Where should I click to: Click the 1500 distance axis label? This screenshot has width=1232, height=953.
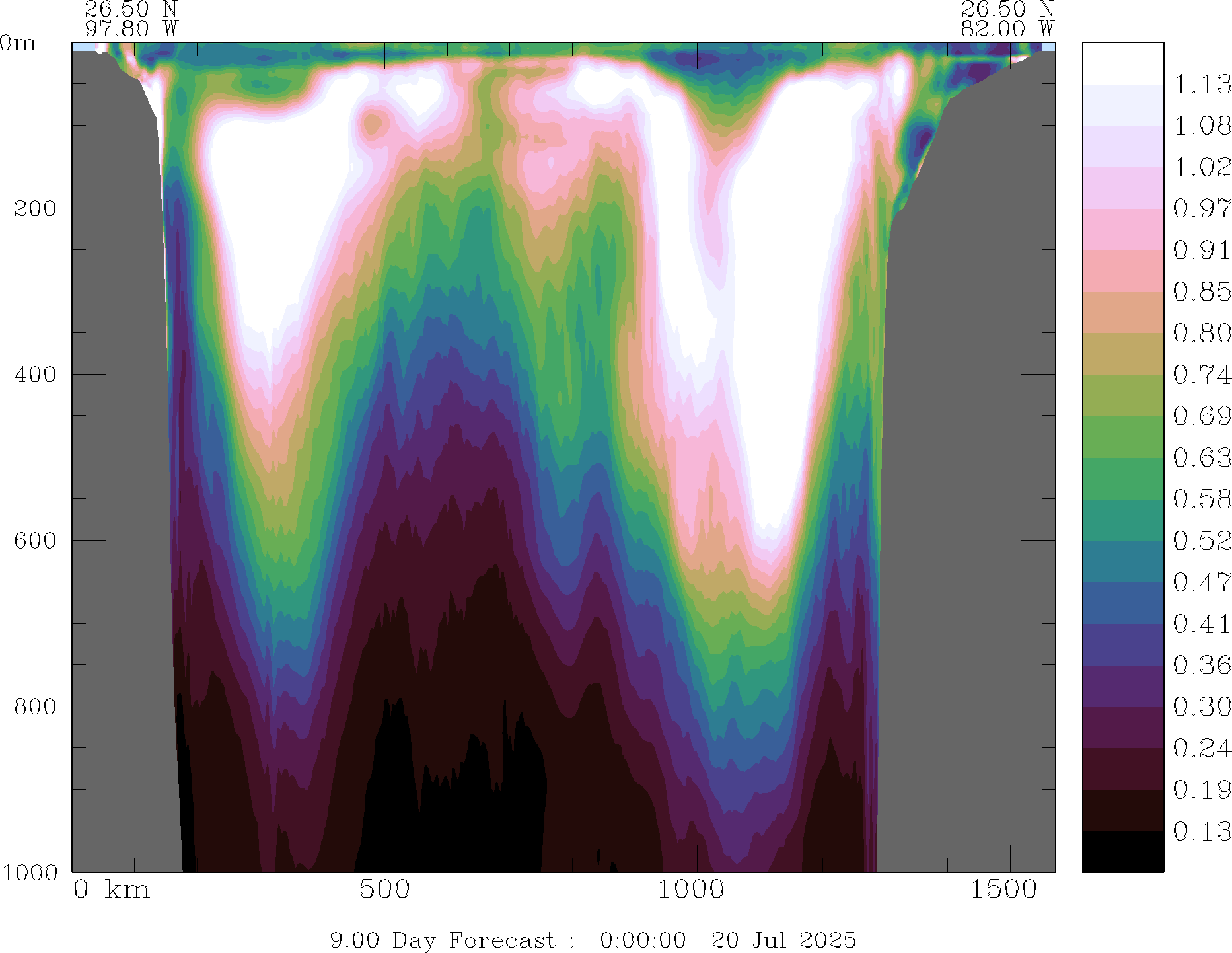click(1003, 890)
